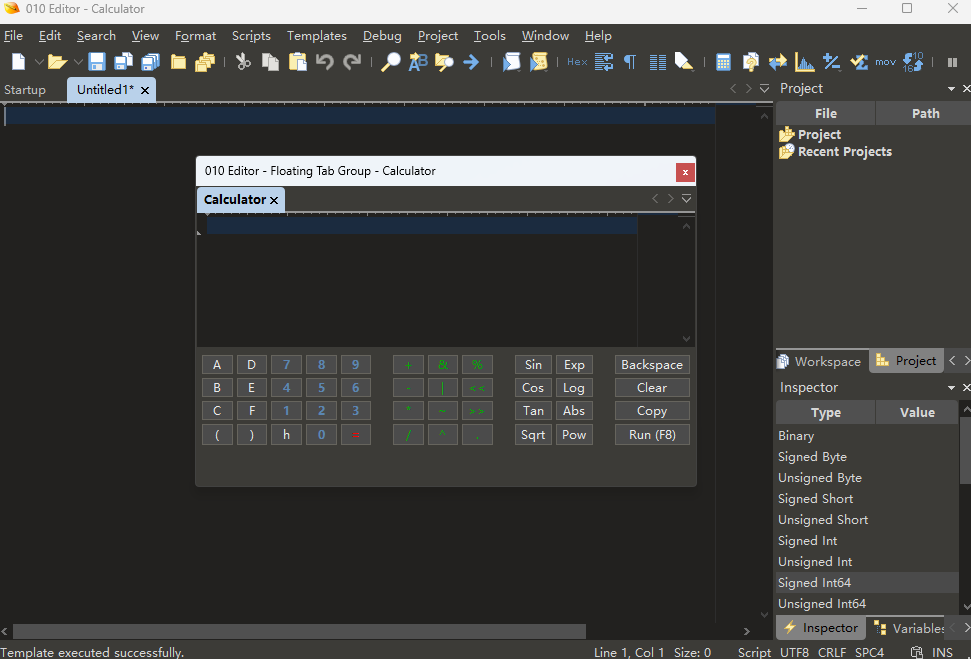Open the Project panel options dropdown arrow
The width and height of the screenshot is (971, 659).
point(951,89)
